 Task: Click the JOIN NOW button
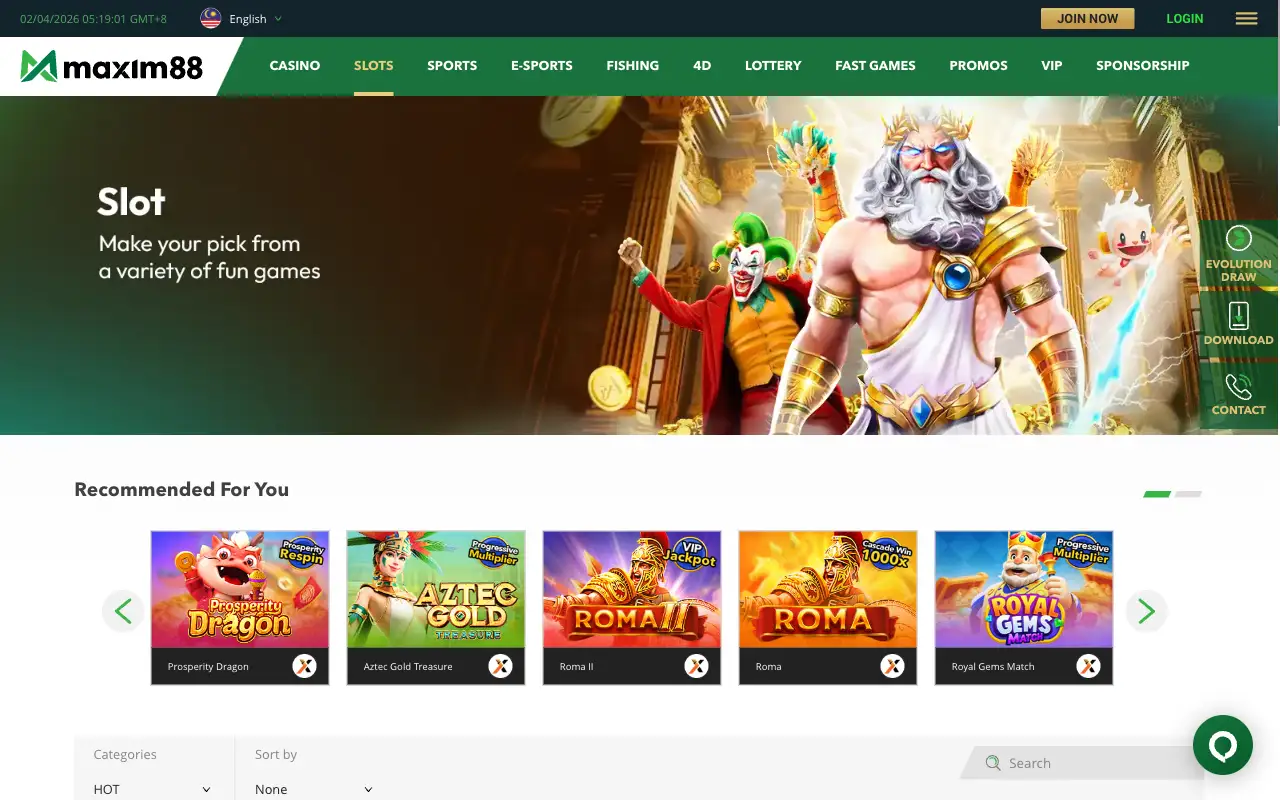click(x=1087, y=18)
